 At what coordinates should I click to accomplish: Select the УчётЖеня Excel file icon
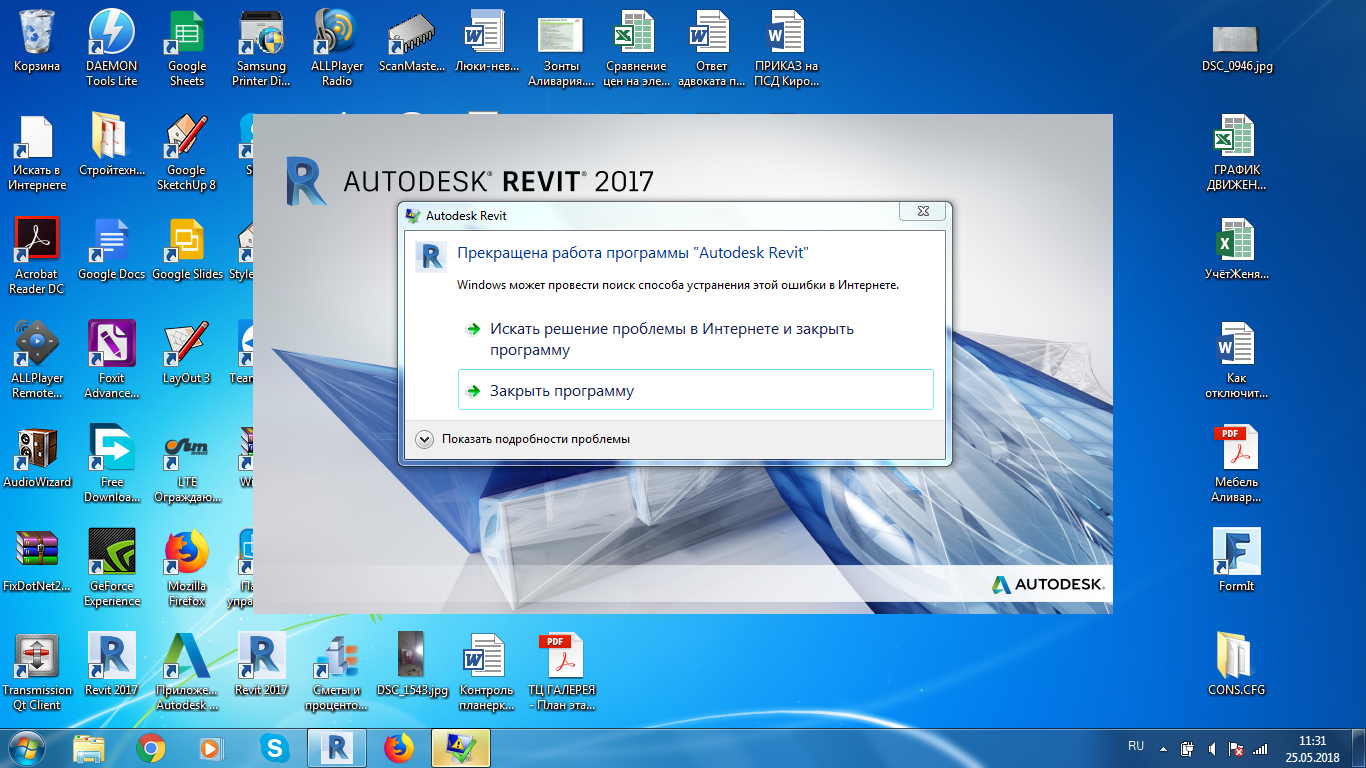point(1237,249)
